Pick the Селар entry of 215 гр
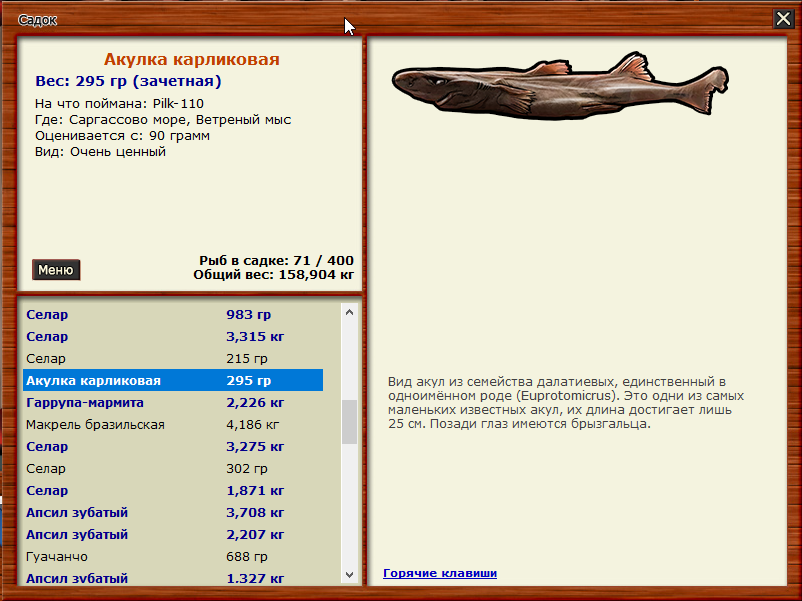Screen dimensions: 802x601 (172, 358)
